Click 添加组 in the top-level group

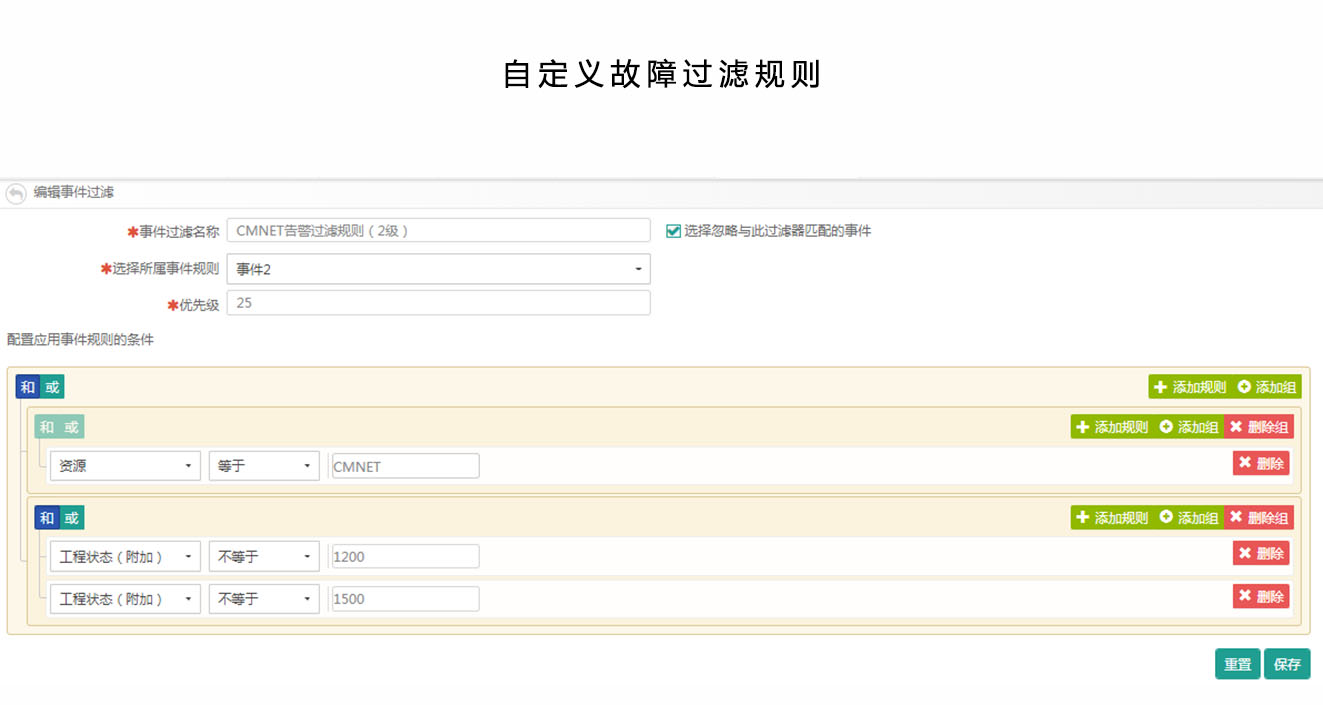pos(1267,387)
